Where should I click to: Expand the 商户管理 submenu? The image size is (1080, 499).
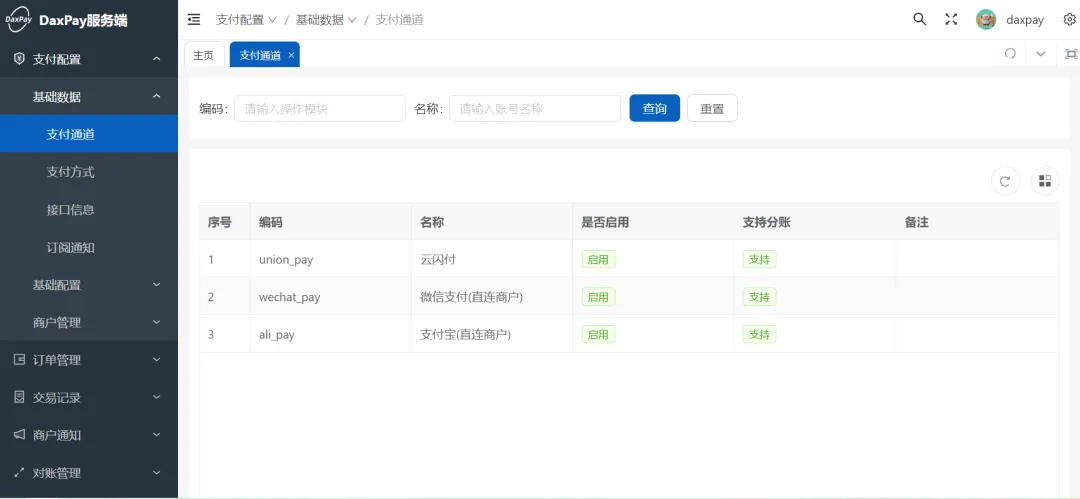click(x=156, y=322)
